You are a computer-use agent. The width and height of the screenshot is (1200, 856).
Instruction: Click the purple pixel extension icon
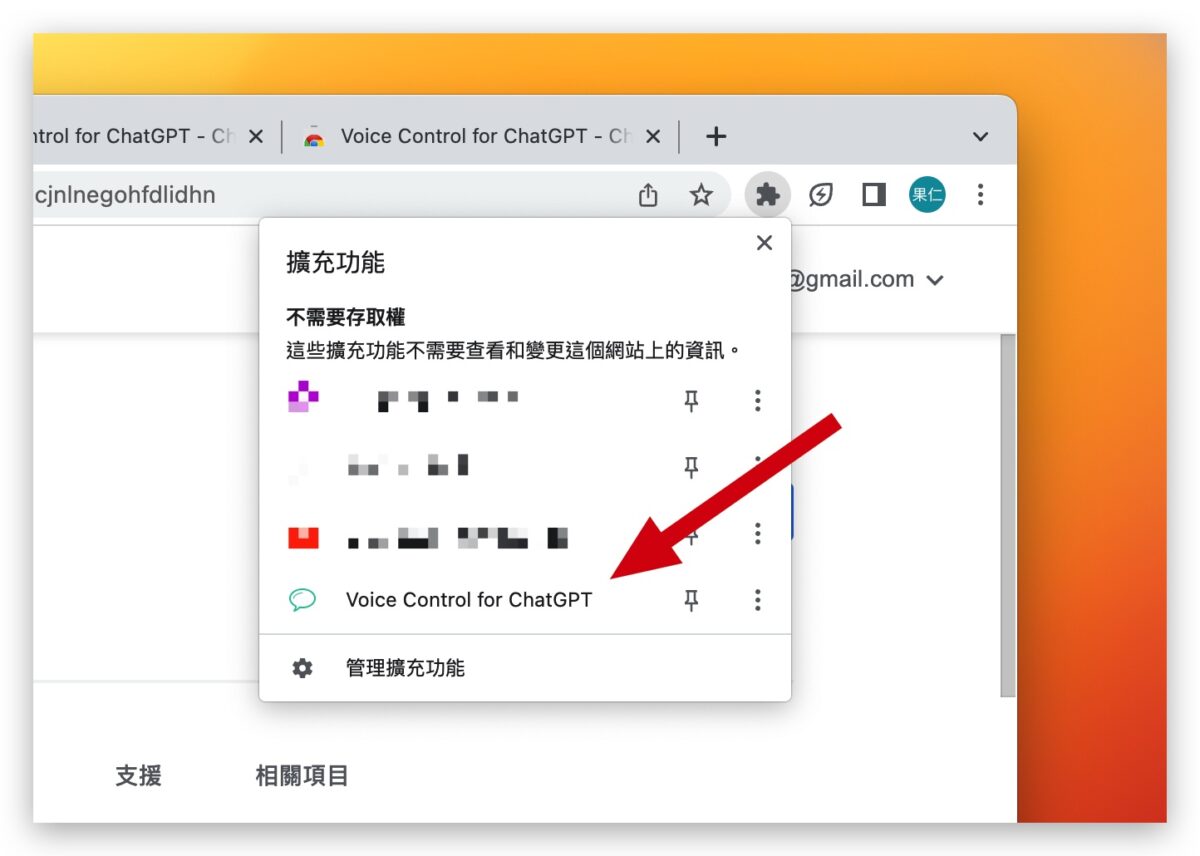click(303, 397)
